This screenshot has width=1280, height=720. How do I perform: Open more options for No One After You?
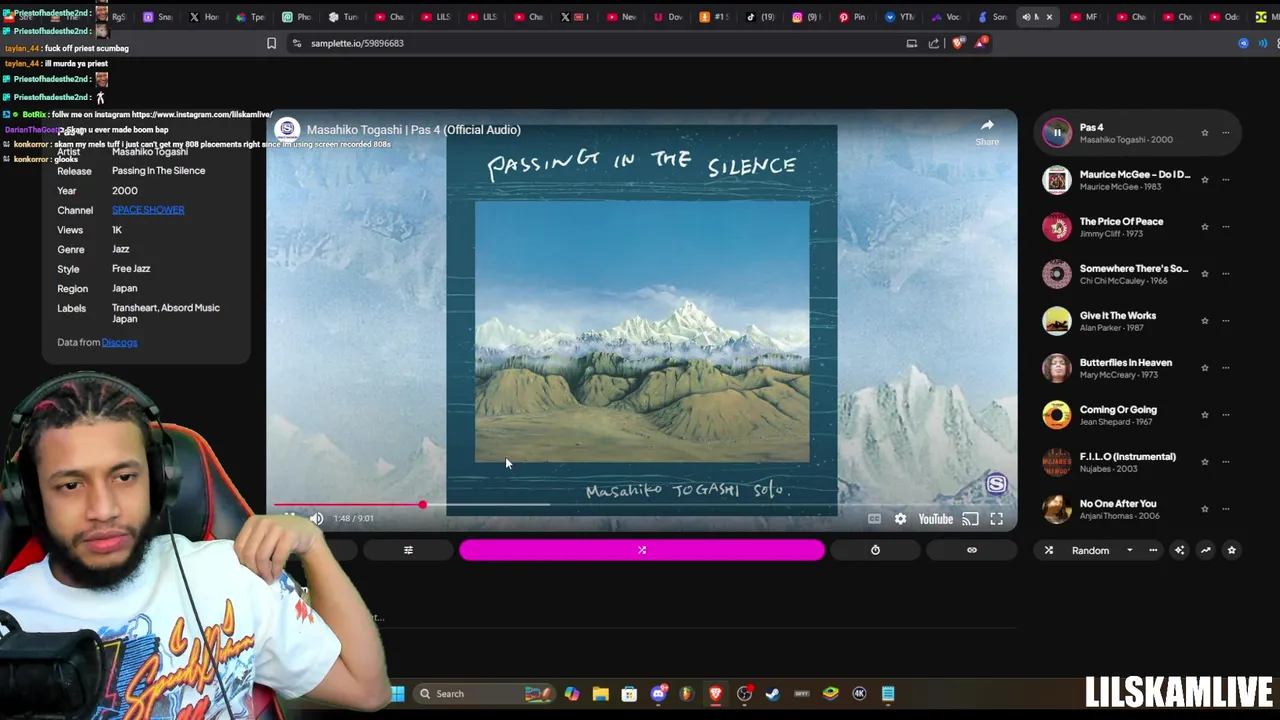pos(1225,509)
